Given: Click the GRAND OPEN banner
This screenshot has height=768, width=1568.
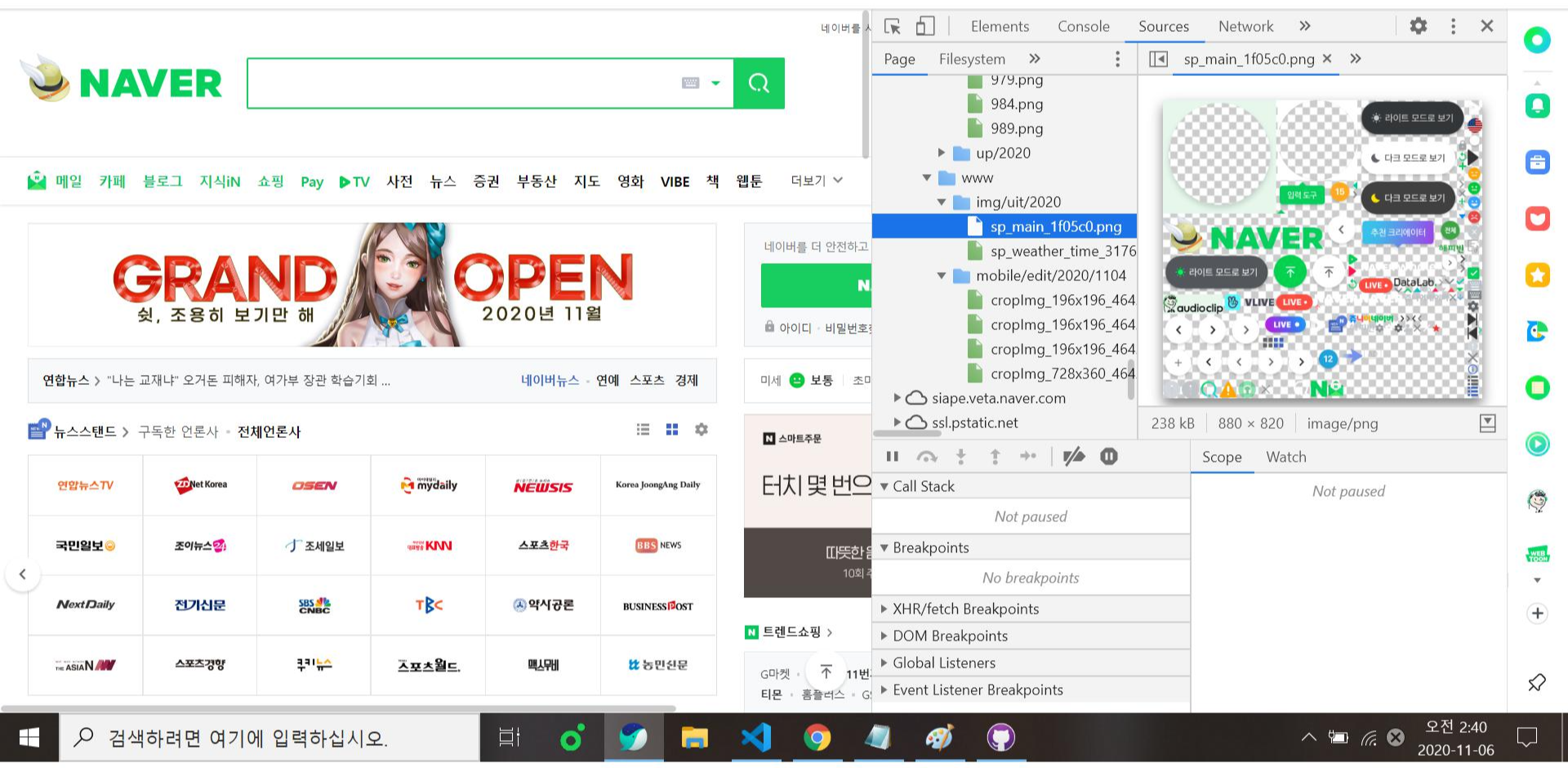Looking at the screenshot, I should coord(372,284).
